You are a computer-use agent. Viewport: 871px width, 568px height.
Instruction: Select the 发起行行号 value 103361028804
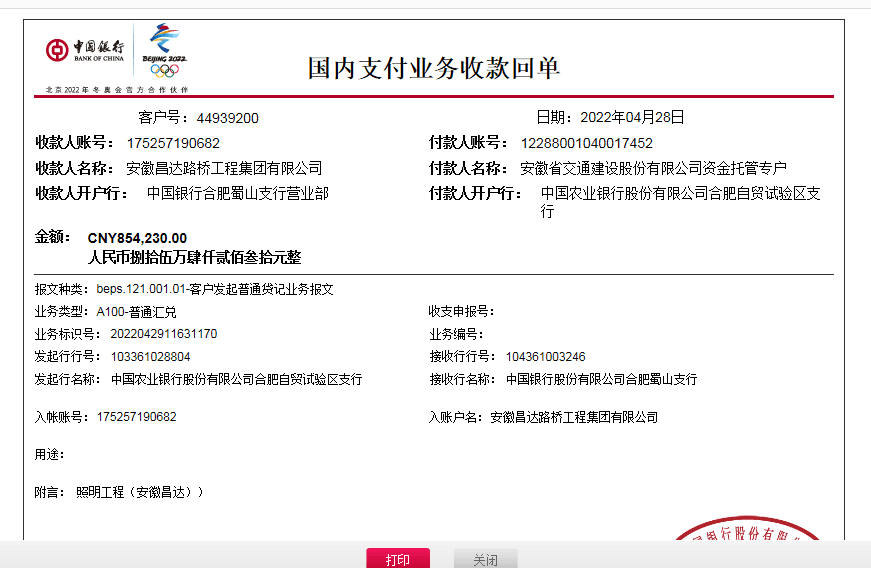pos(150,356)
